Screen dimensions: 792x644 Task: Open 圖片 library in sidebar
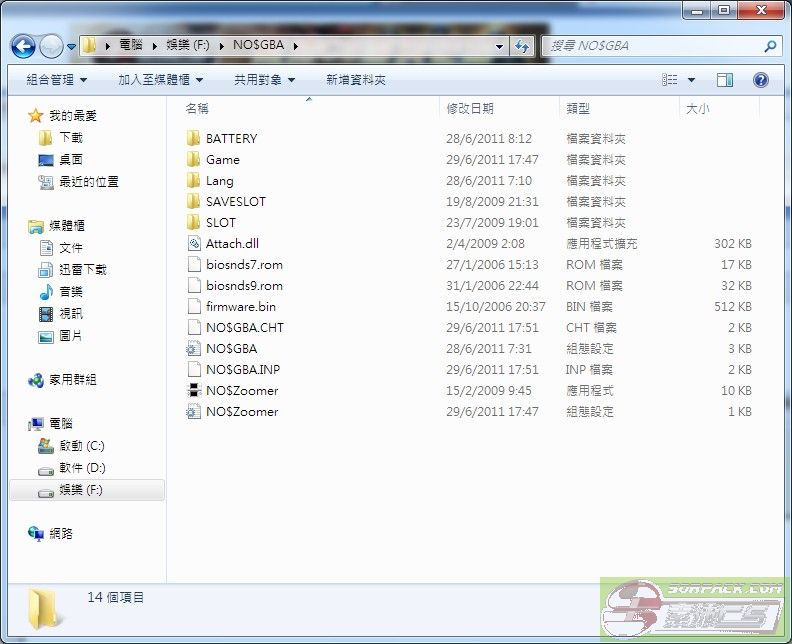[71, 335]
